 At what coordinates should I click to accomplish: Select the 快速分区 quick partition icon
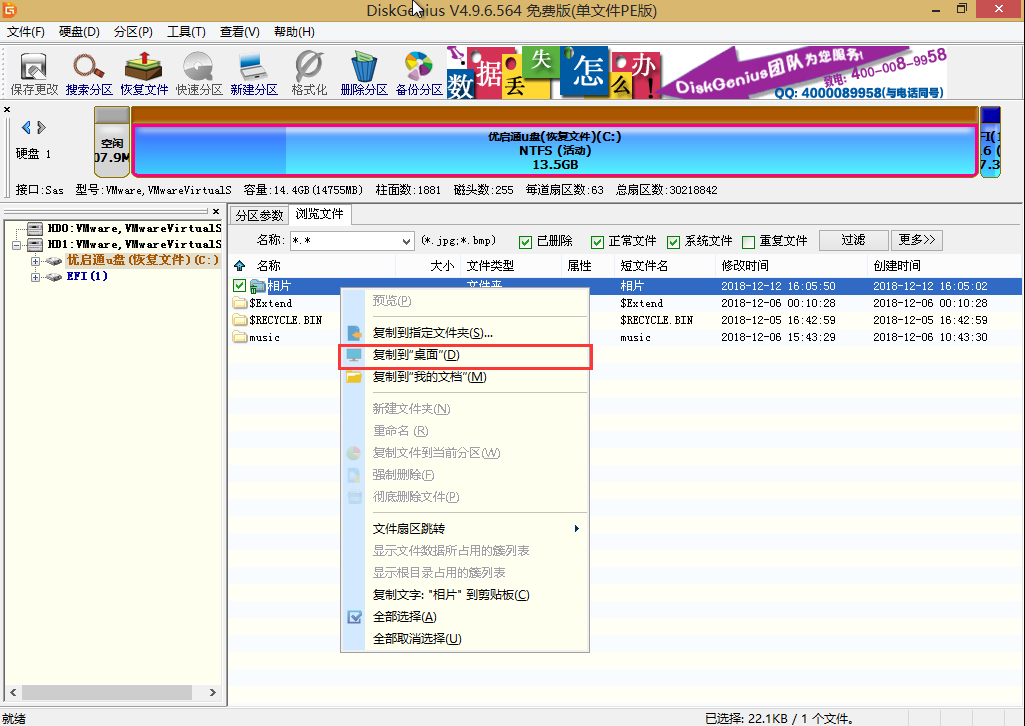tap(198, 73)
